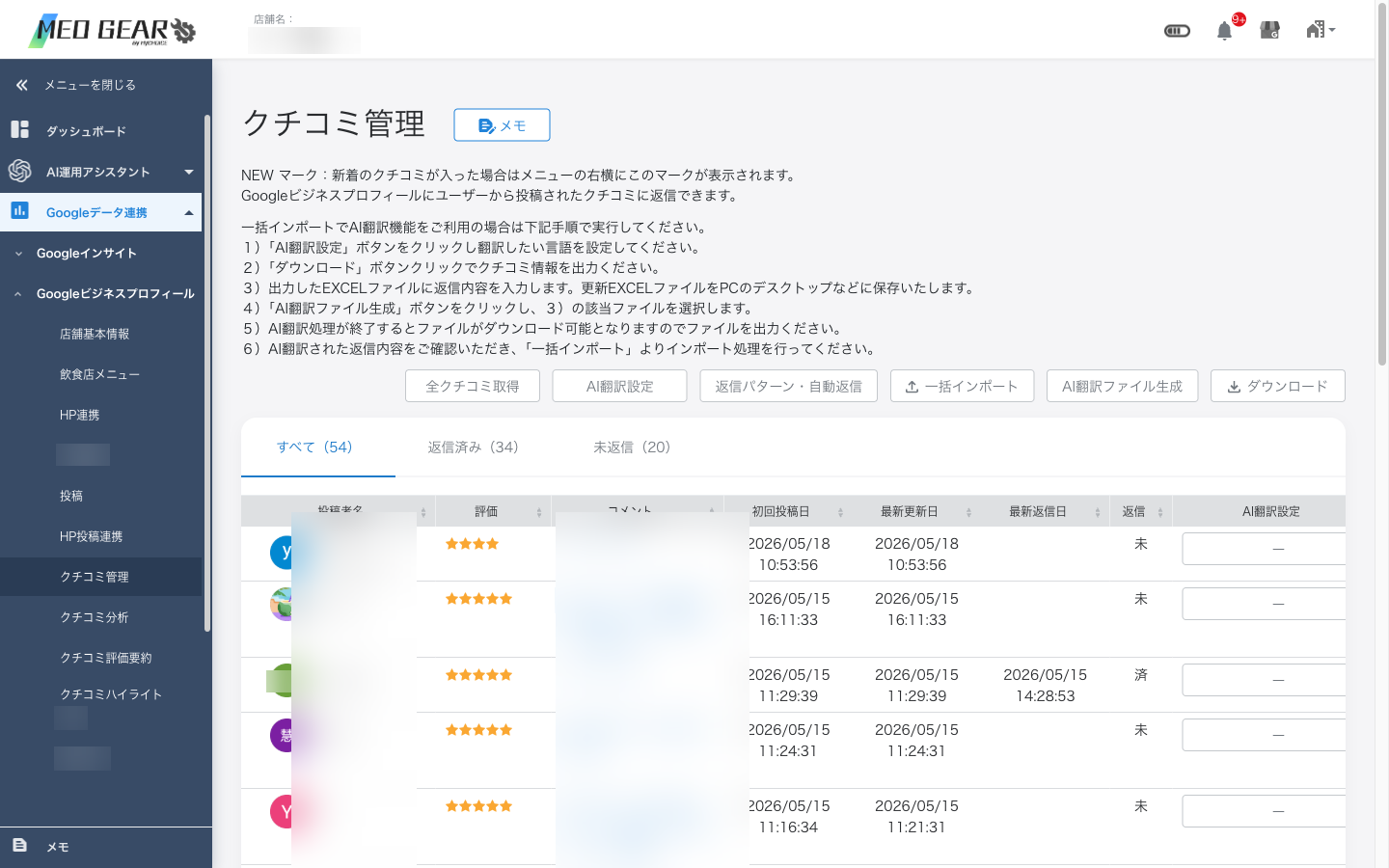Image resolution: width=1389 pixels, height=868 pixels.
Task: Click the sidebar scrollbar
Action: 206,374
